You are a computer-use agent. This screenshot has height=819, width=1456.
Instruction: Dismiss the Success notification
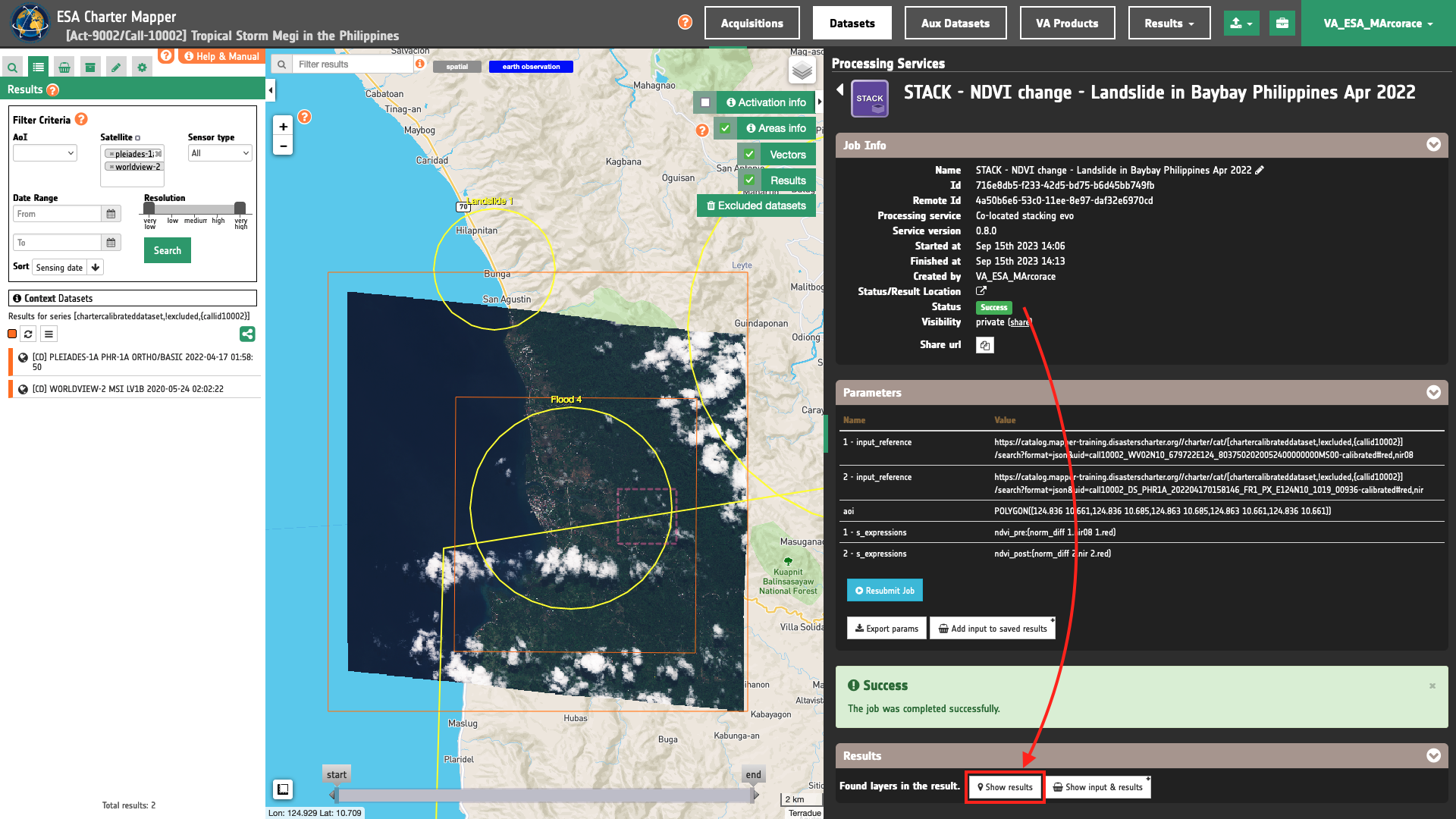(1432, 686)
